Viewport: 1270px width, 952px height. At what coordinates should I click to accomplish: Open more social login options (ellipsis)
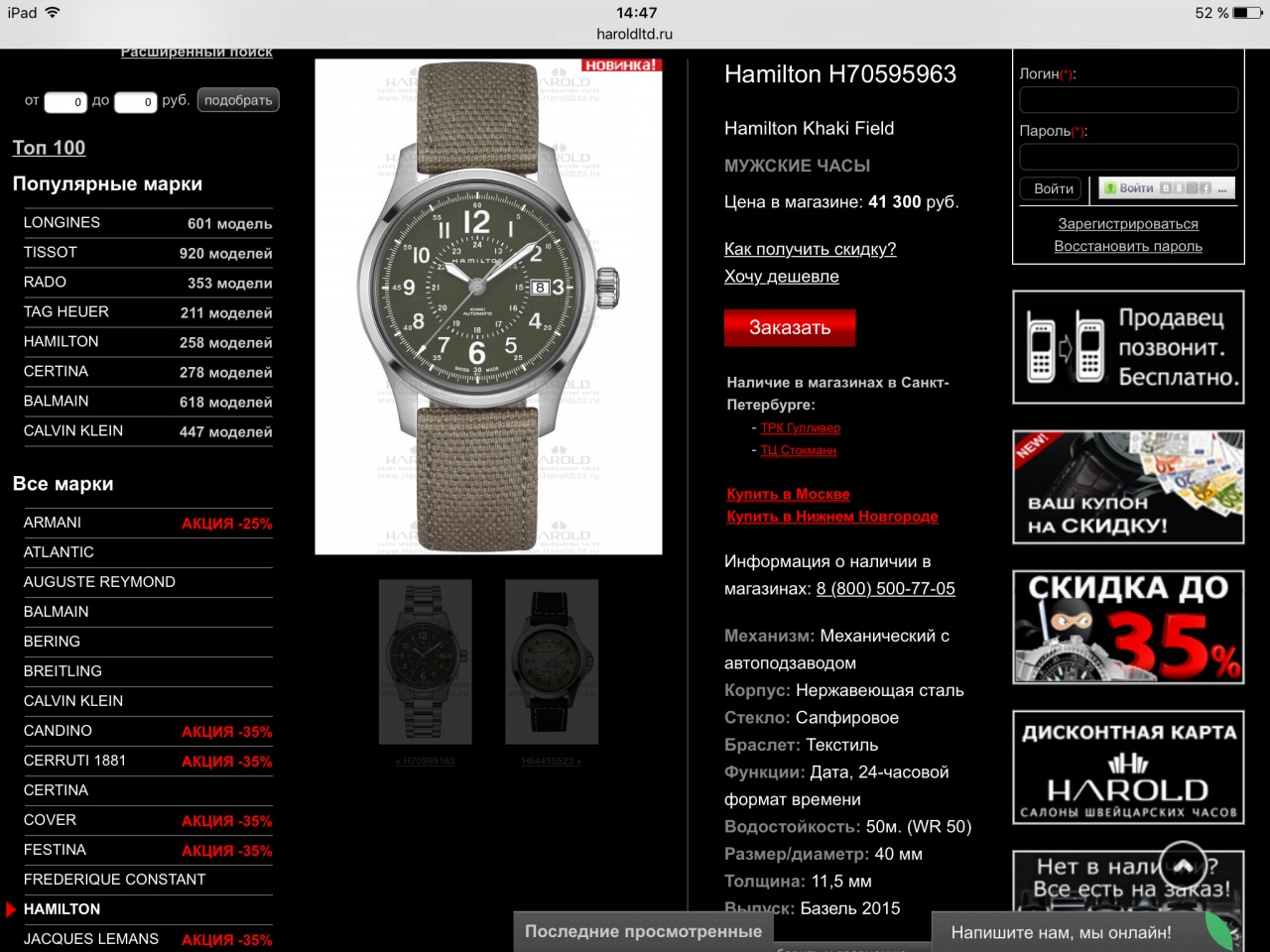(x=1222, y=190)
